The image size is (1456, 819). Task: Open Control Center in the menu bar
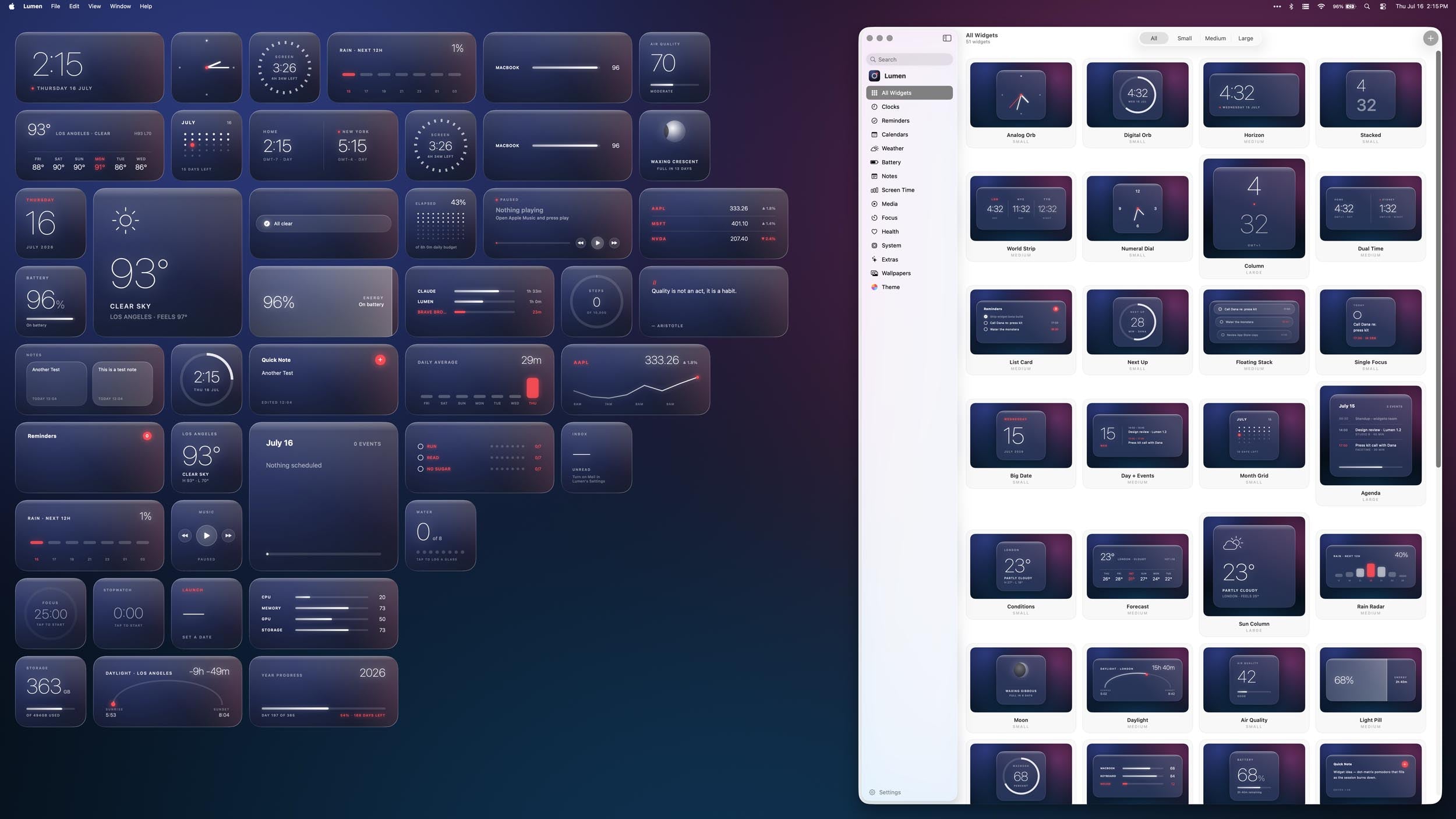(x=1382, y=6)
